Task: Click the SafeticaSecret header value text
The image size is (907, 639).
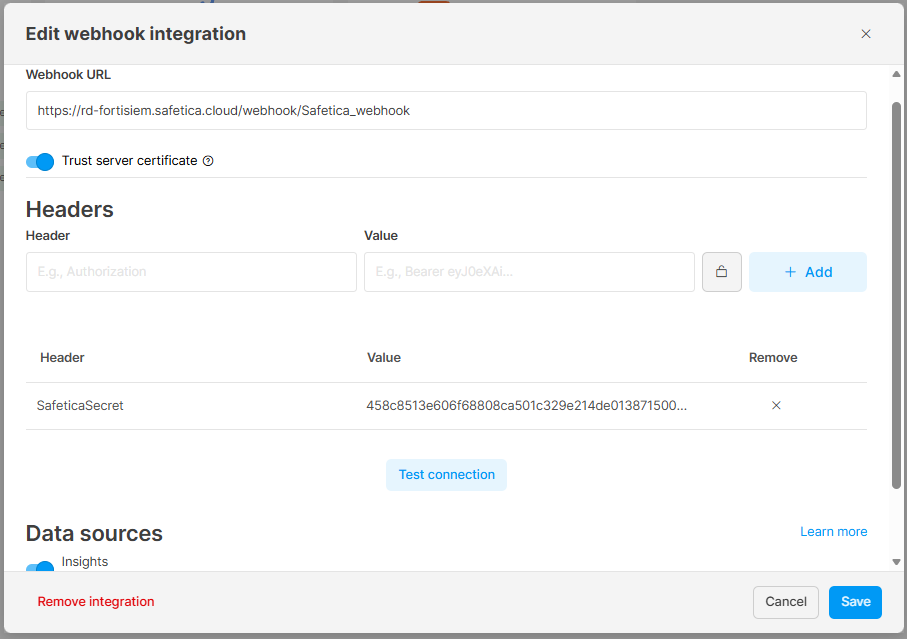Action: (x=526, y=405)
